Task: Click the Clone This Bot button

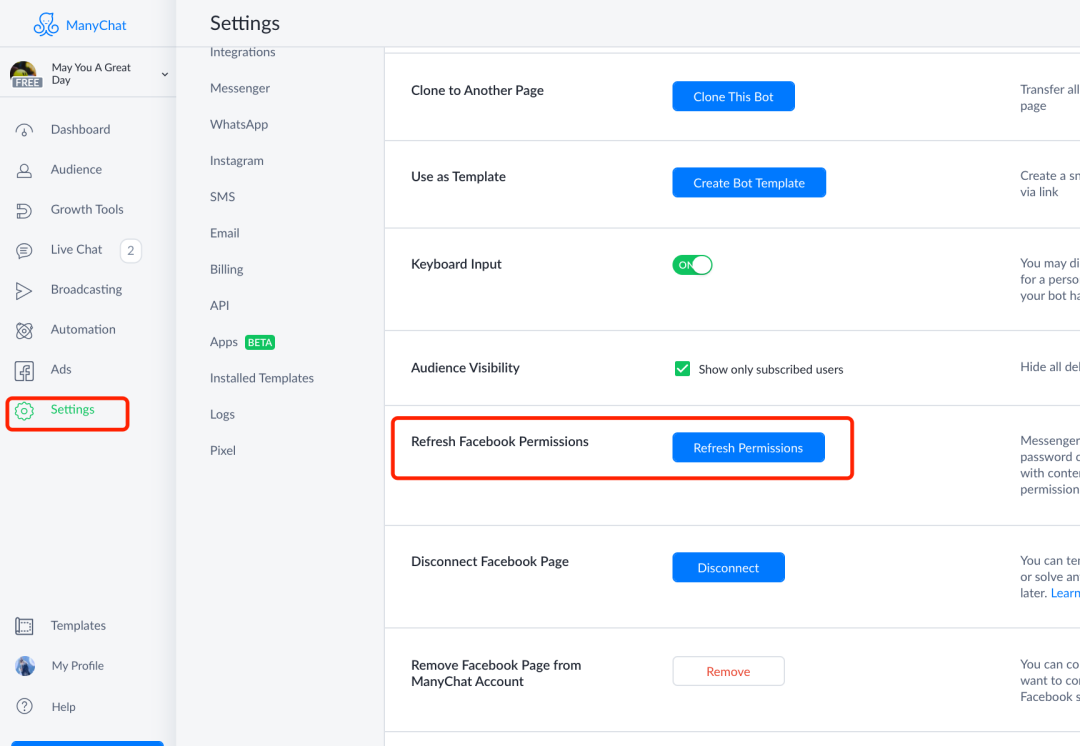Action: (734, 96)
